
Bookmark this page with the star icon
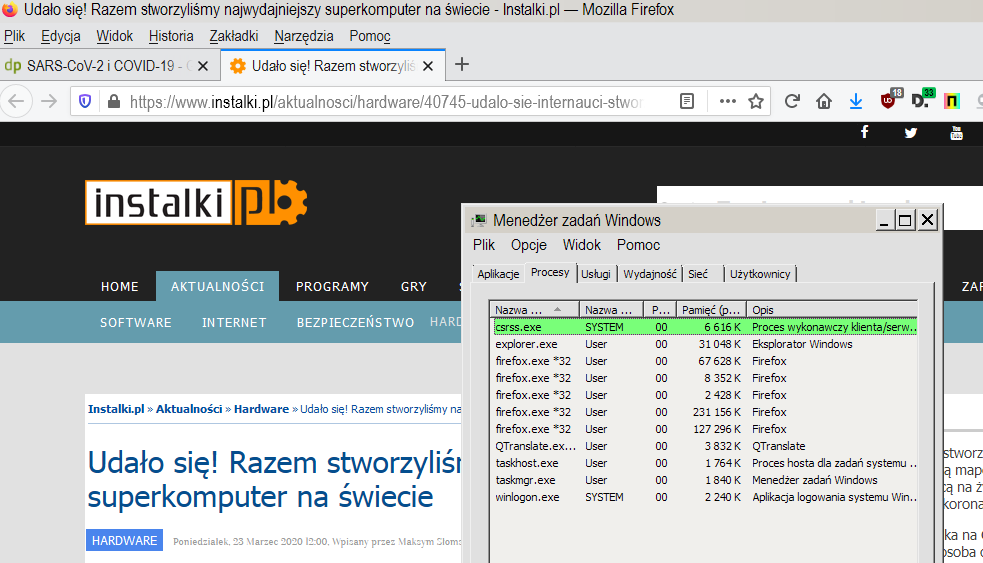(x=756, y=101)
